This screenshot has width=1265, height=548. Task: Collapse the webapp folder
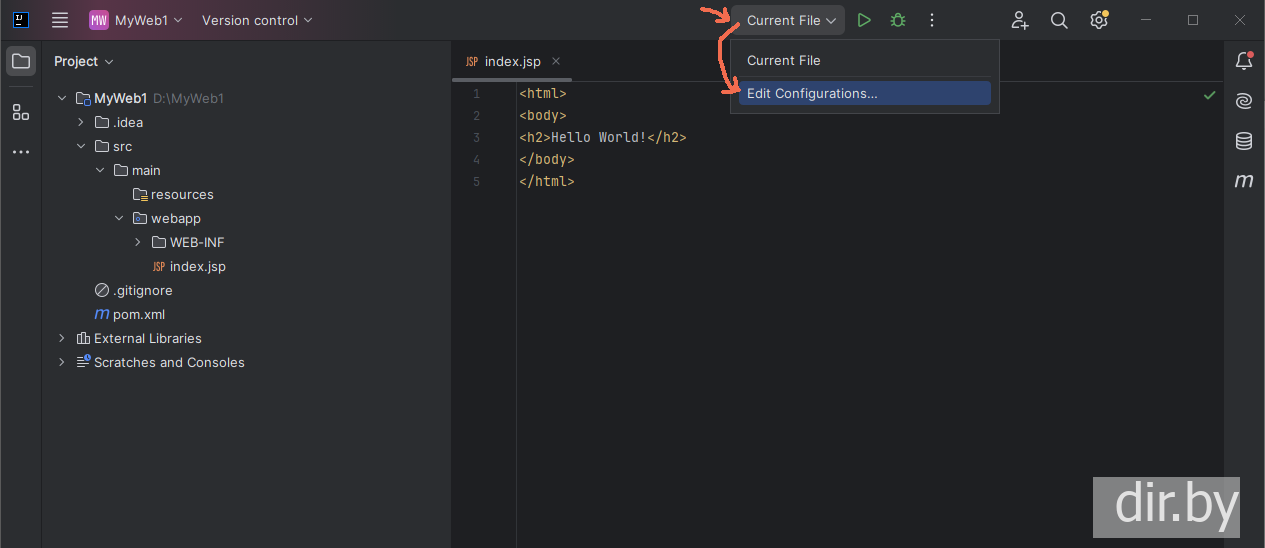[x=119, y=218]
